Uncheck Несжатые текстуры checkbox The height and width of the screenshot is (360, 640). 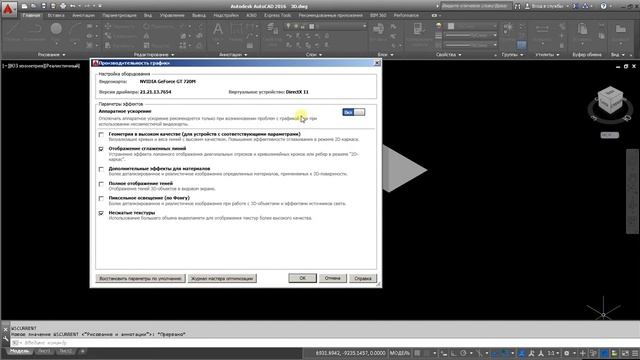coord(101,213)
